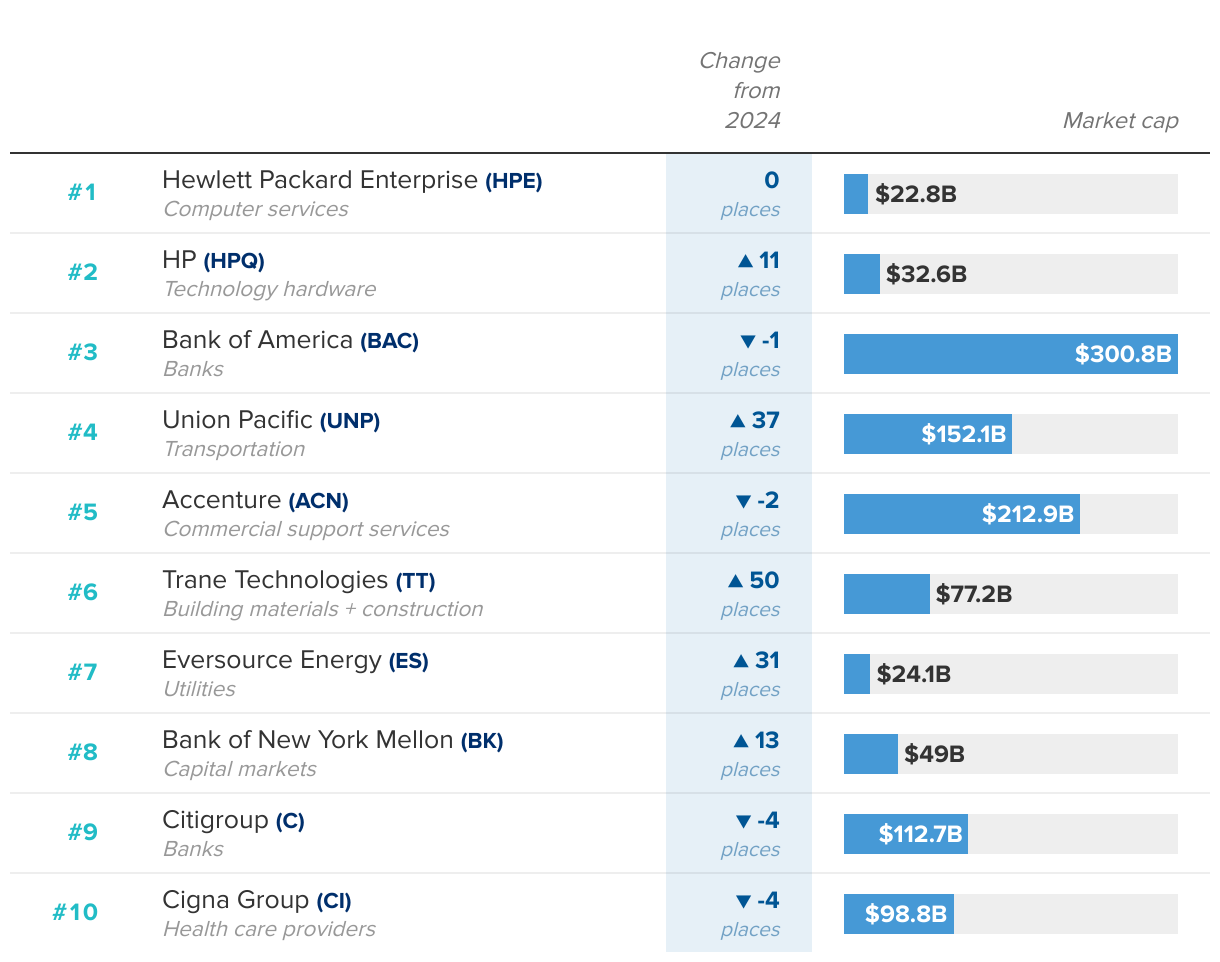Select the #1 rank number
Image resolution: width=1220 pixels, height=962 pixels.
pos(82,192)
